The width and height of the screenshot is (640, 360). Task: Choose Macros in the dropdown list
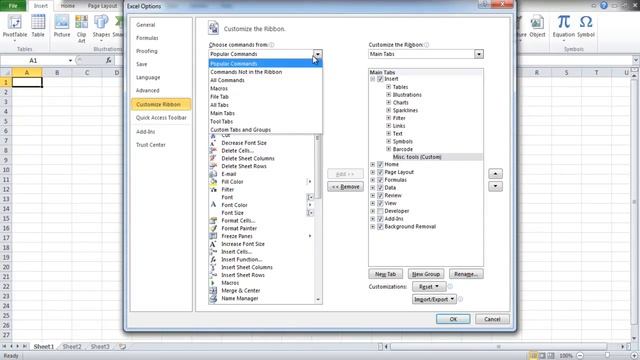pos(219,88)
